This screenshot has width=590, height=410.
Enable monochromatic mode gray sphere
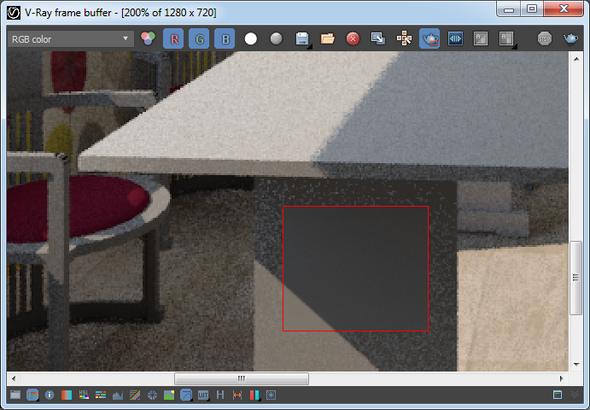click(x=276, y=39)
